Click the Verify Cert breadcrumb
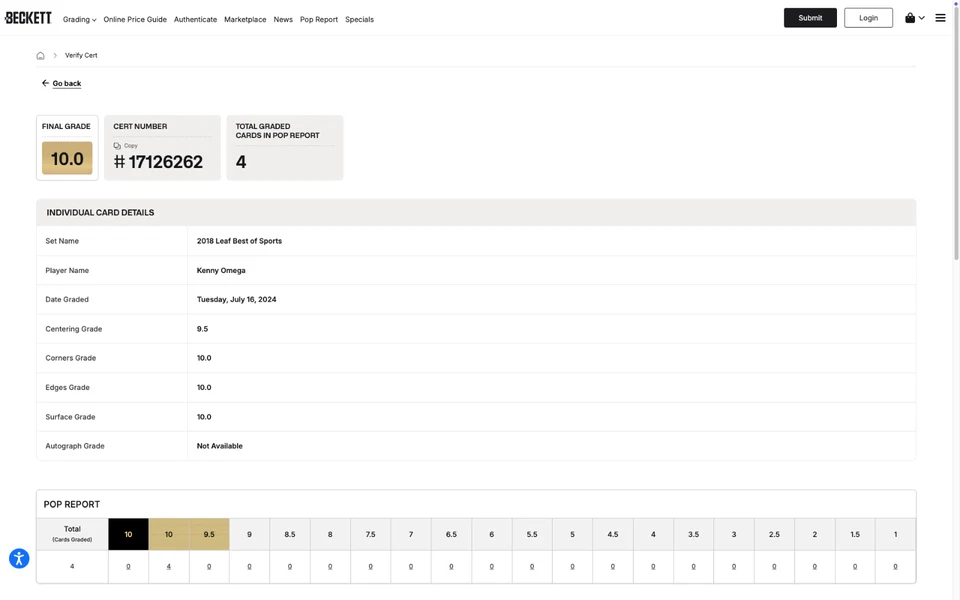This screenshot has width=960, height=600. [81, 56]
